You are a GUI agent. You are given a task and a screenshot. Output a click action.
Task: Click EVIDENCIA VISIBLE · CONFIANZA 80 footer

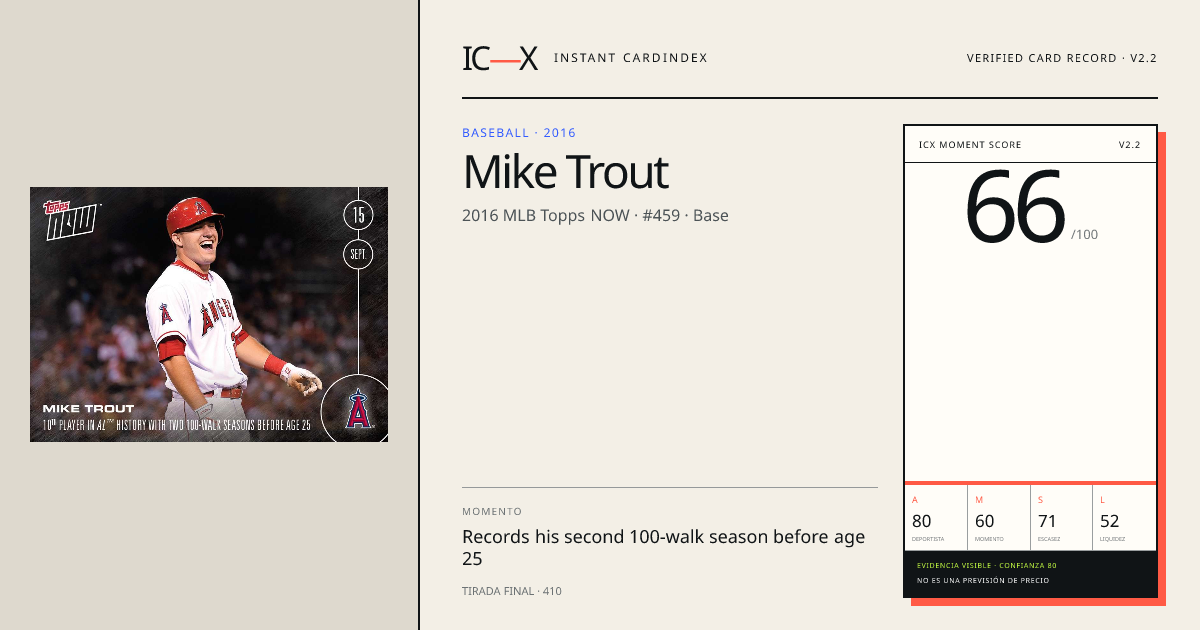coord(987,566)
